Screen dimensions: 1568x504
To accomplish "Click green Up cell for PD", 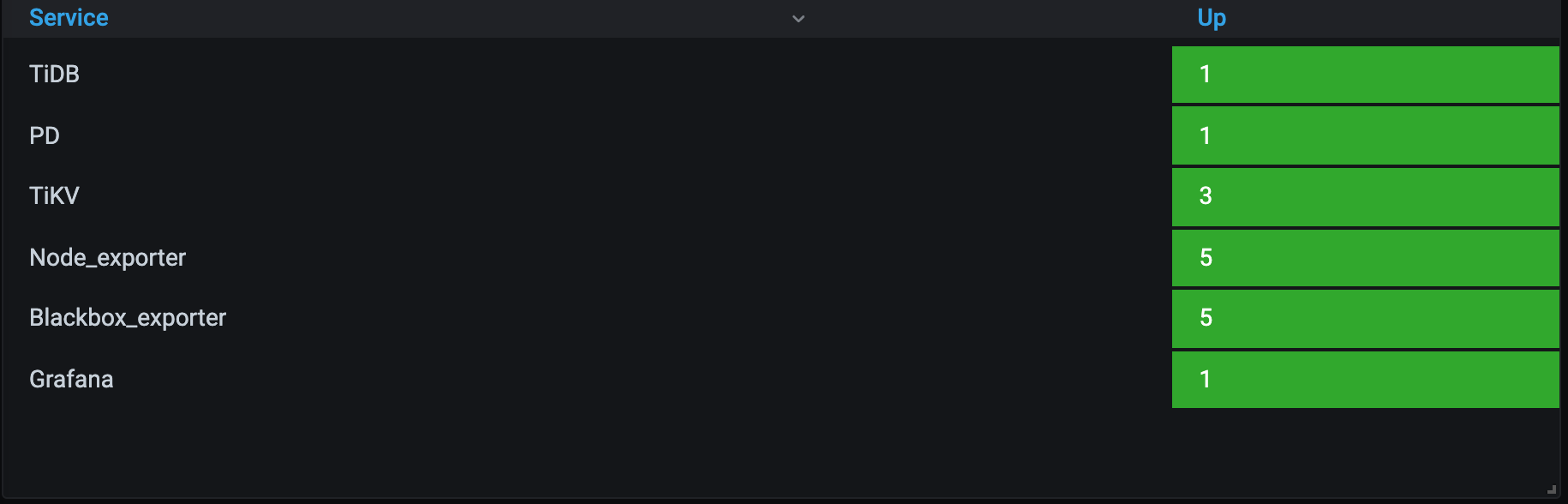I will (1365, 135).
